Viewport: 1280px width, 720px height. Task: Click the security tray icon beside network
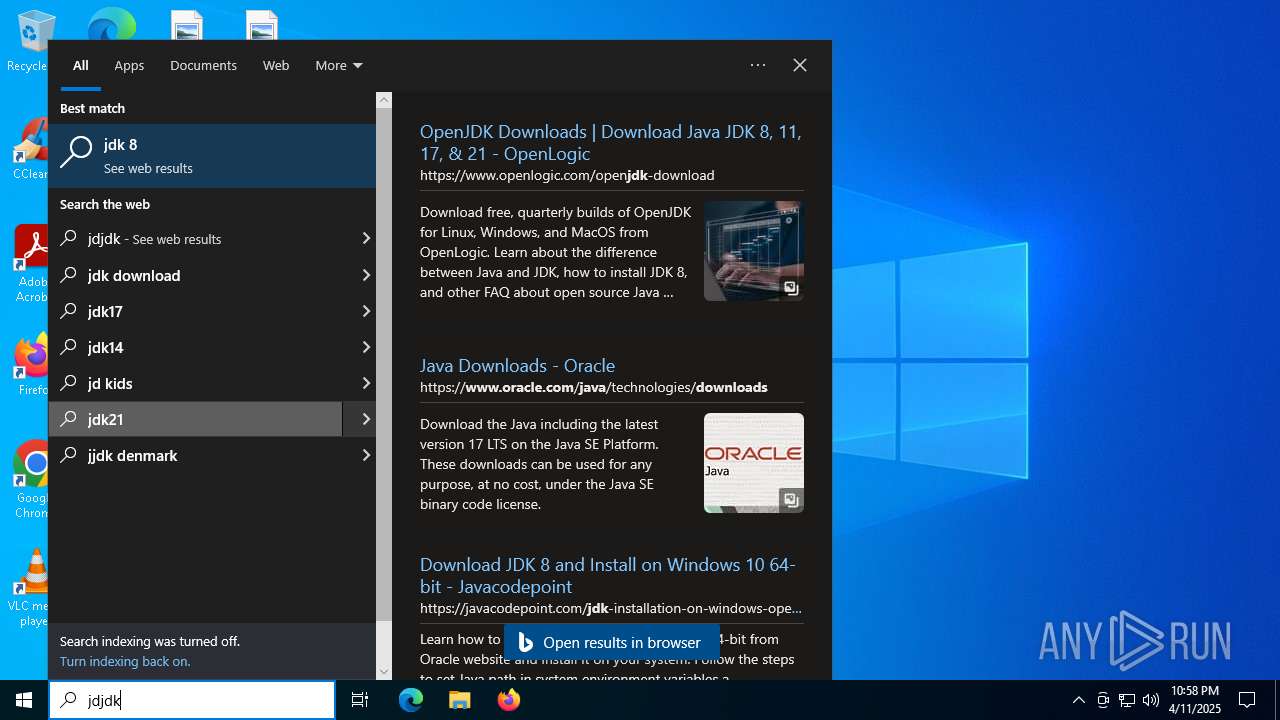1103,700
